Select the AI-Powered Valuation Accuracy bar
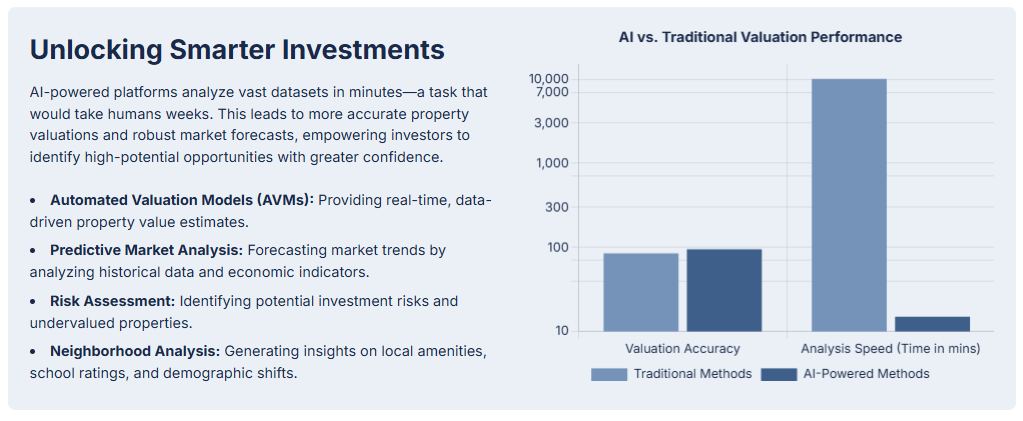 pyautogui.click(x=724, y=289)
